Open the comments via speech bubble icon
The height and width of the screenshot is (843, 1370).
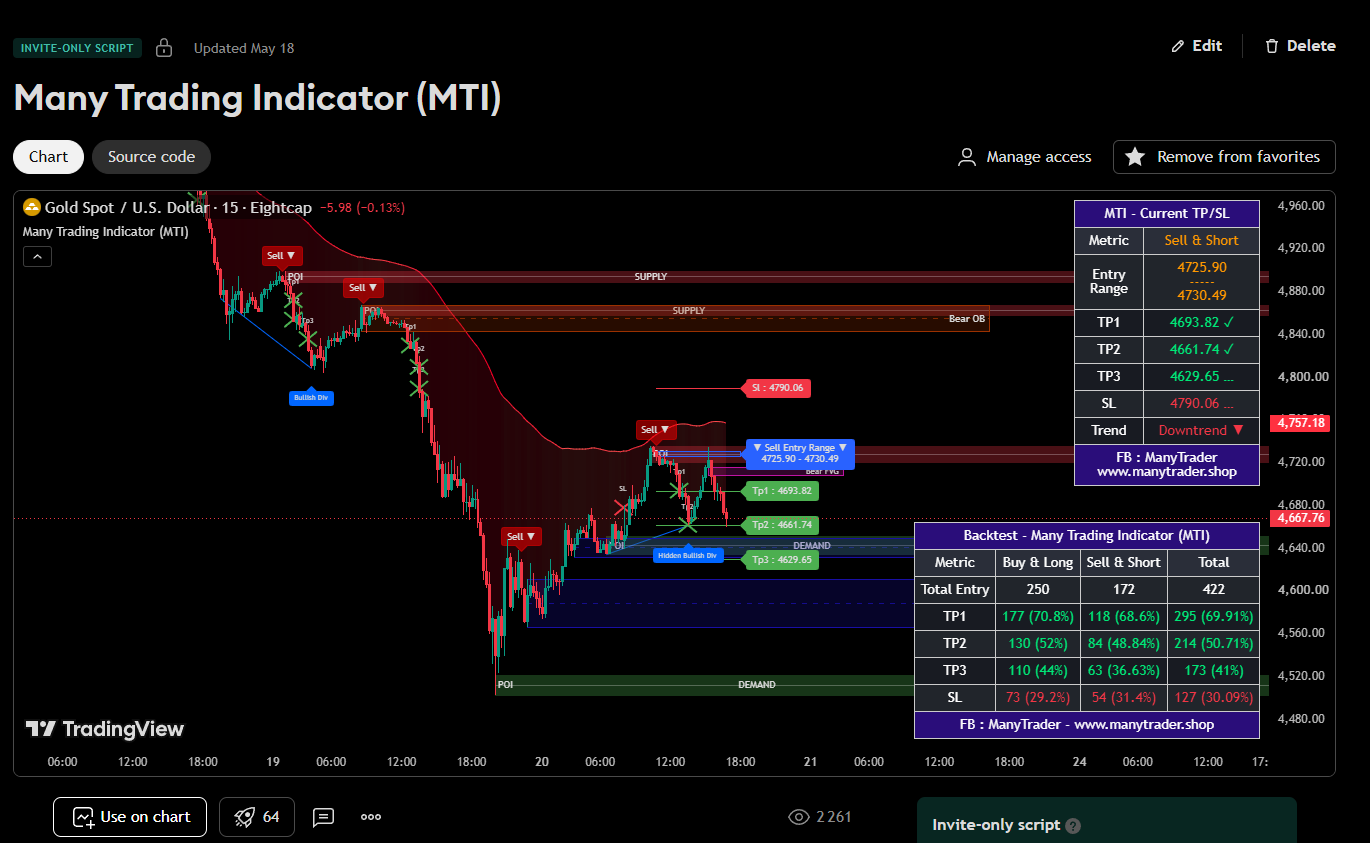323,817
